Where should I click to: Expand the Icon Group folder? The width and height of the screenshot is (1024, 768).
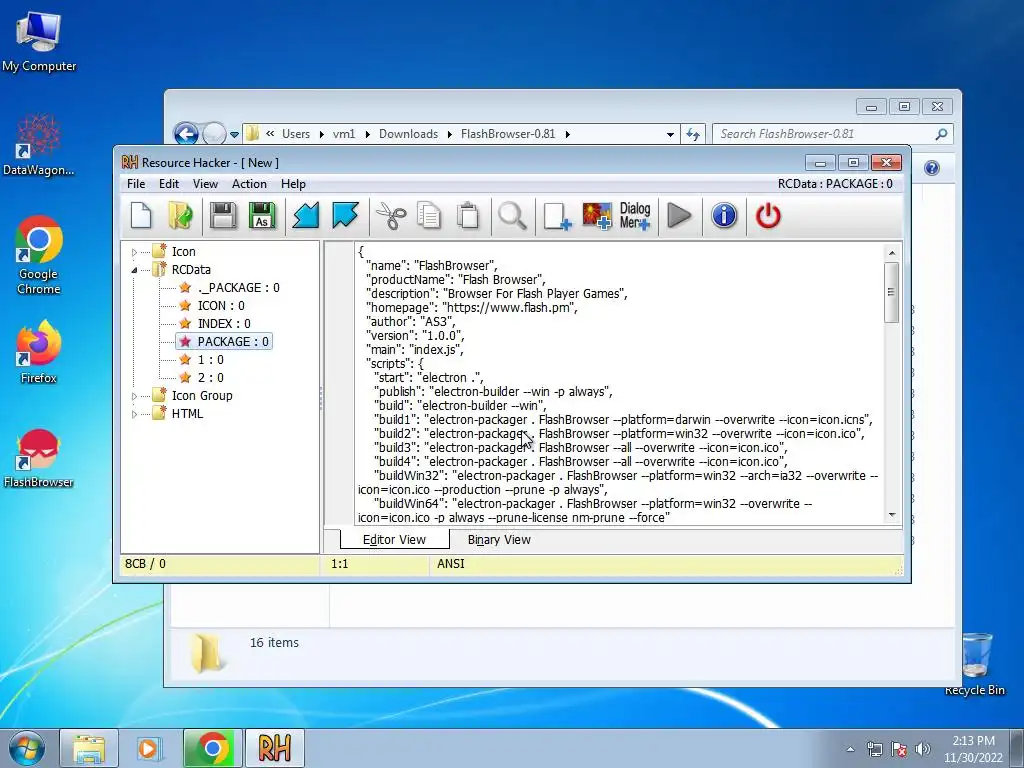(x=134, y=396)
